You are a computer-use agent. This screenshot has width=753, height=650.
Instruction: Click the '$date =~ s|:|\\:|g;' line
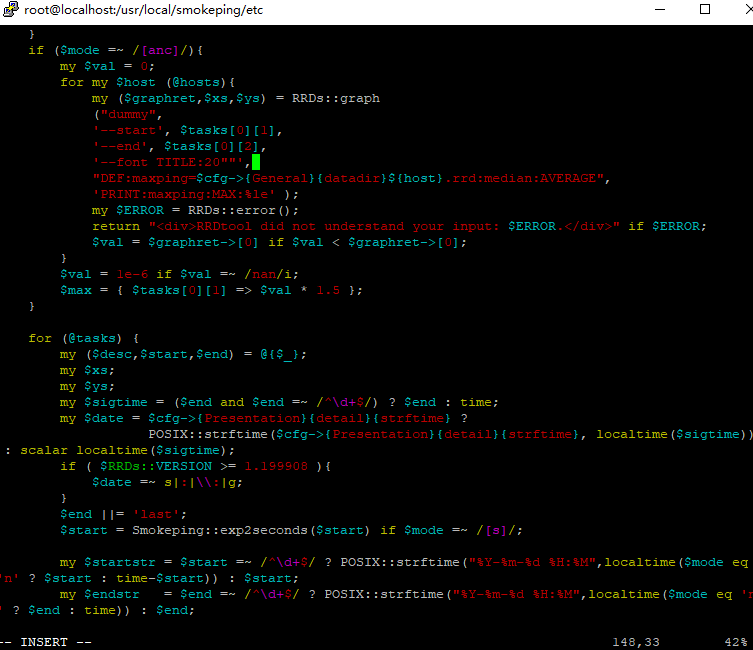tap(168, 482)
